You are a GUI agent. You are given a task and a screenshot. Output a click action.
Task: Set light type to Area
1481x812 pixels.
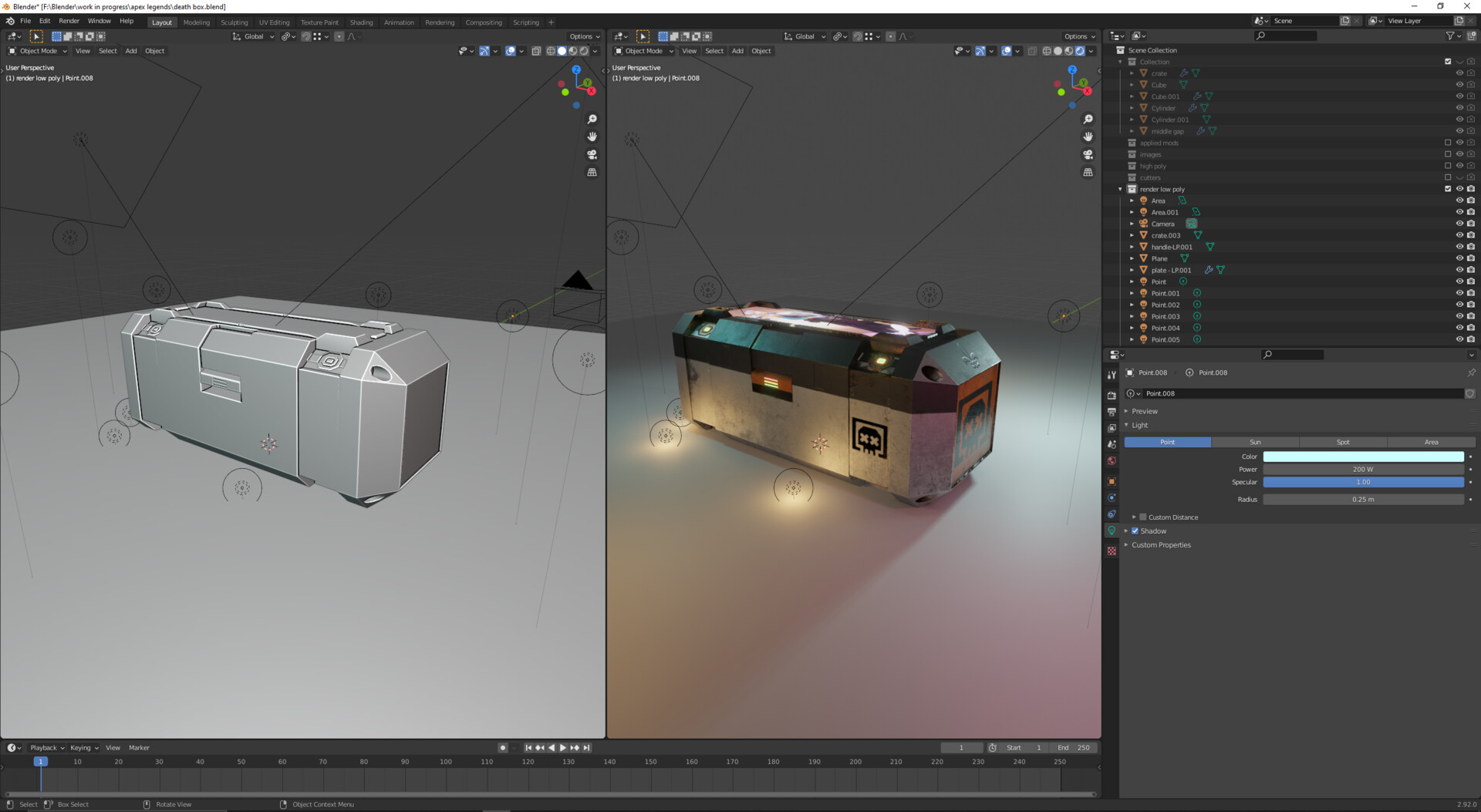tap(1431, 443)
